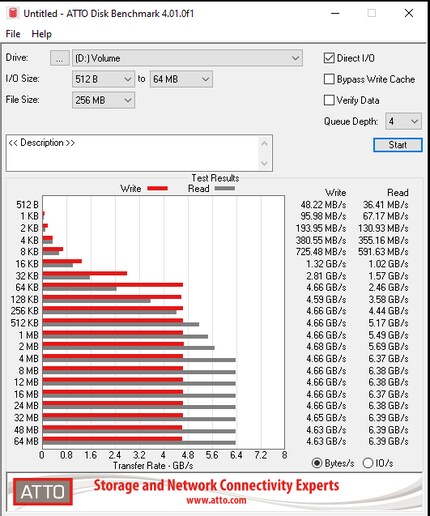The width and height of the screenshot is (430, 516).
Task: Expand the (D:) Volume drive dropdown
Action: (187, 58)
